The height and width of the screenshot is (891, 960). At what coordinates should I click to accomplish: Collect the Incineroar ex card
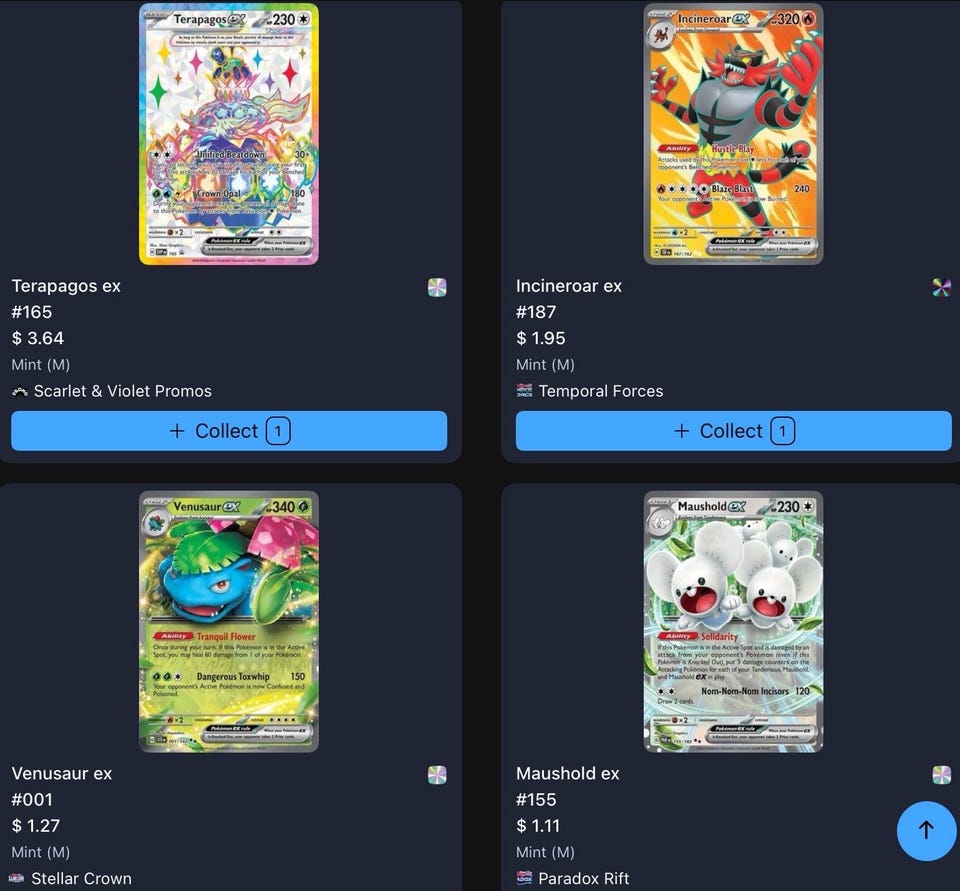[x=733, y=431]
